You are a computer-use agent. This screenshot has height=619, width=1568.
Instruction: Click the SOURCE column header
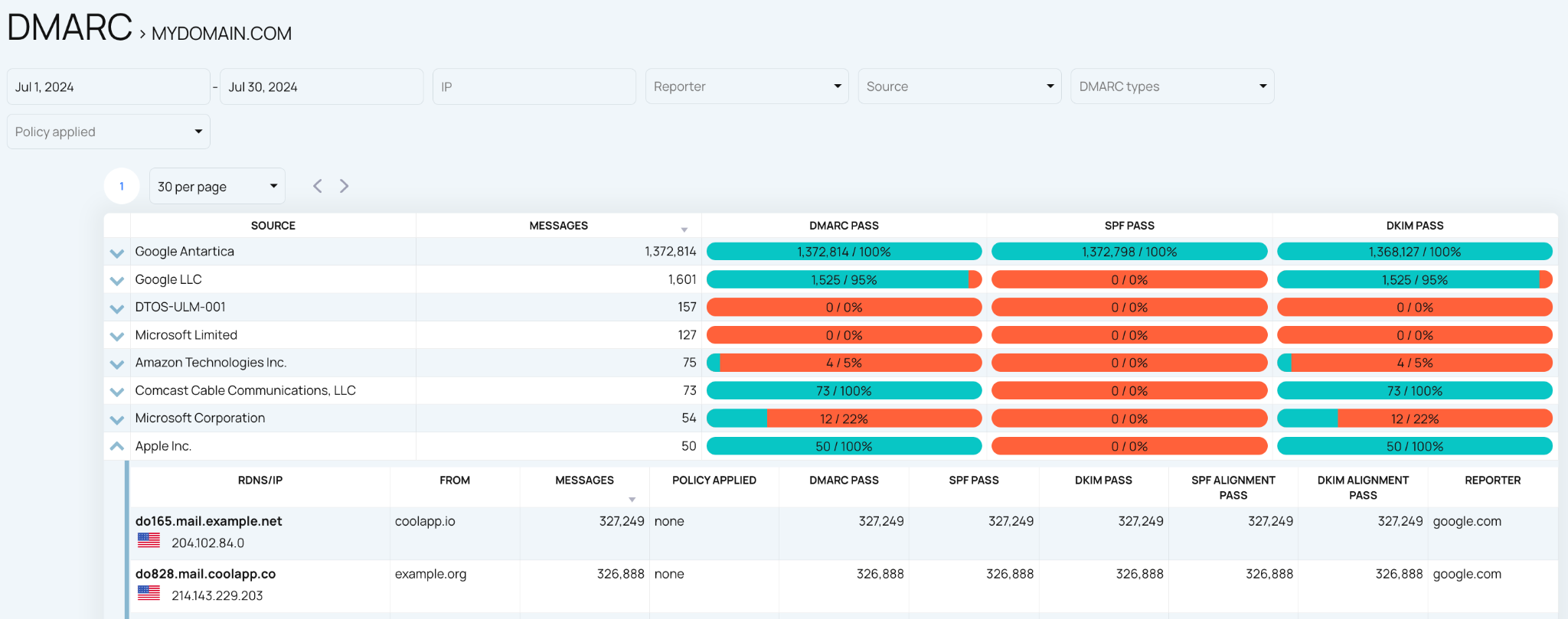[x=273, y=226]
